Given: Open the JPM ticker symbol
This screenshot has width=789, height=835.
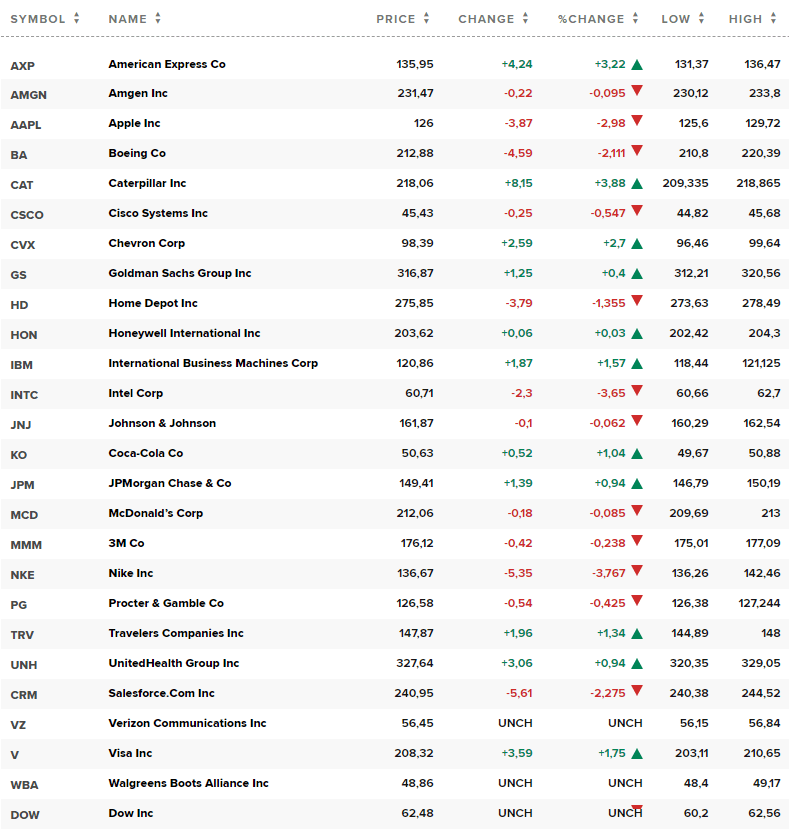Looking at the screenshot, I should point(22,485).
